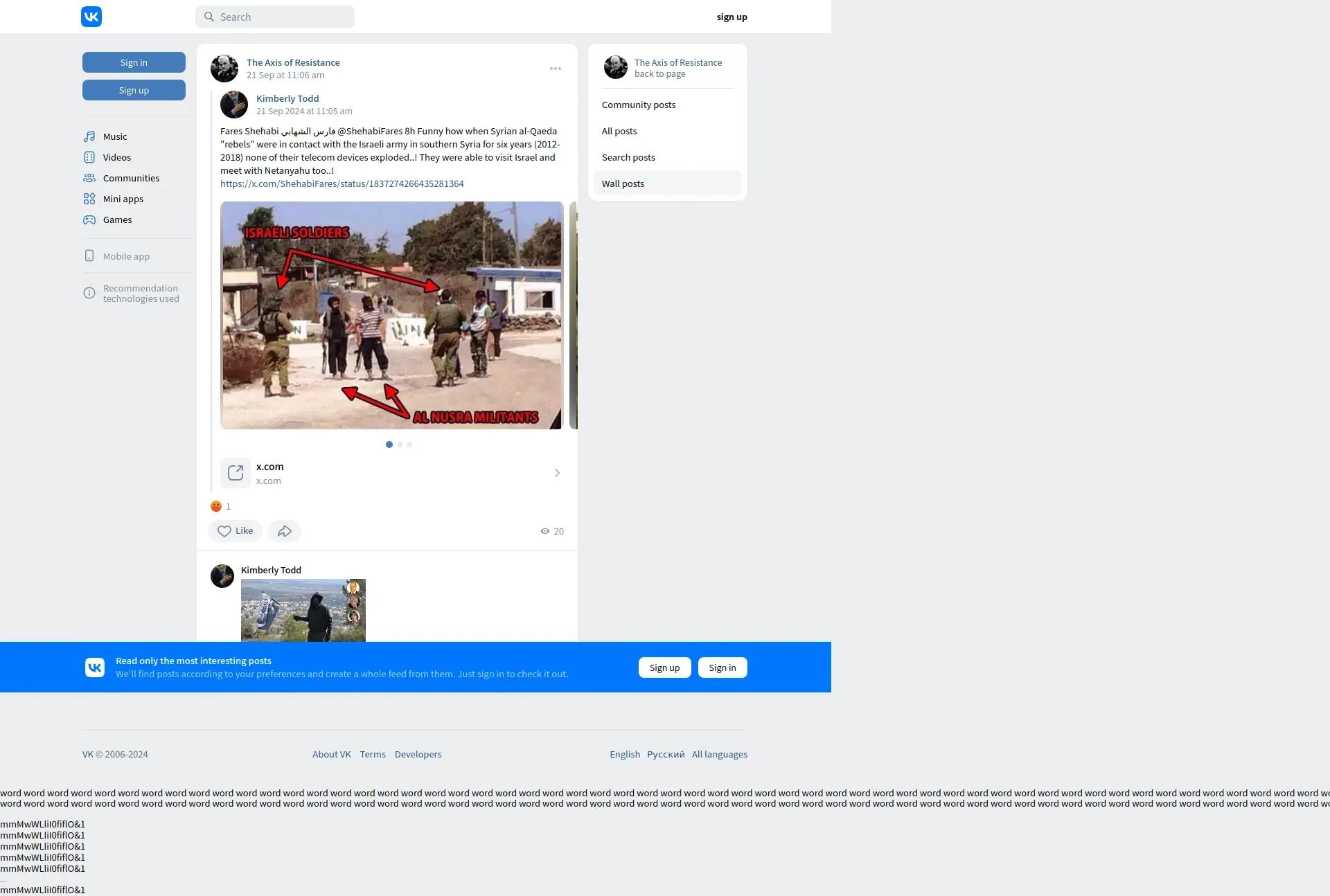Image resolution: width=1330 pixels, height=896 pixels.
Task: Click the share arrow icon
Action: [x=285, y=531]
